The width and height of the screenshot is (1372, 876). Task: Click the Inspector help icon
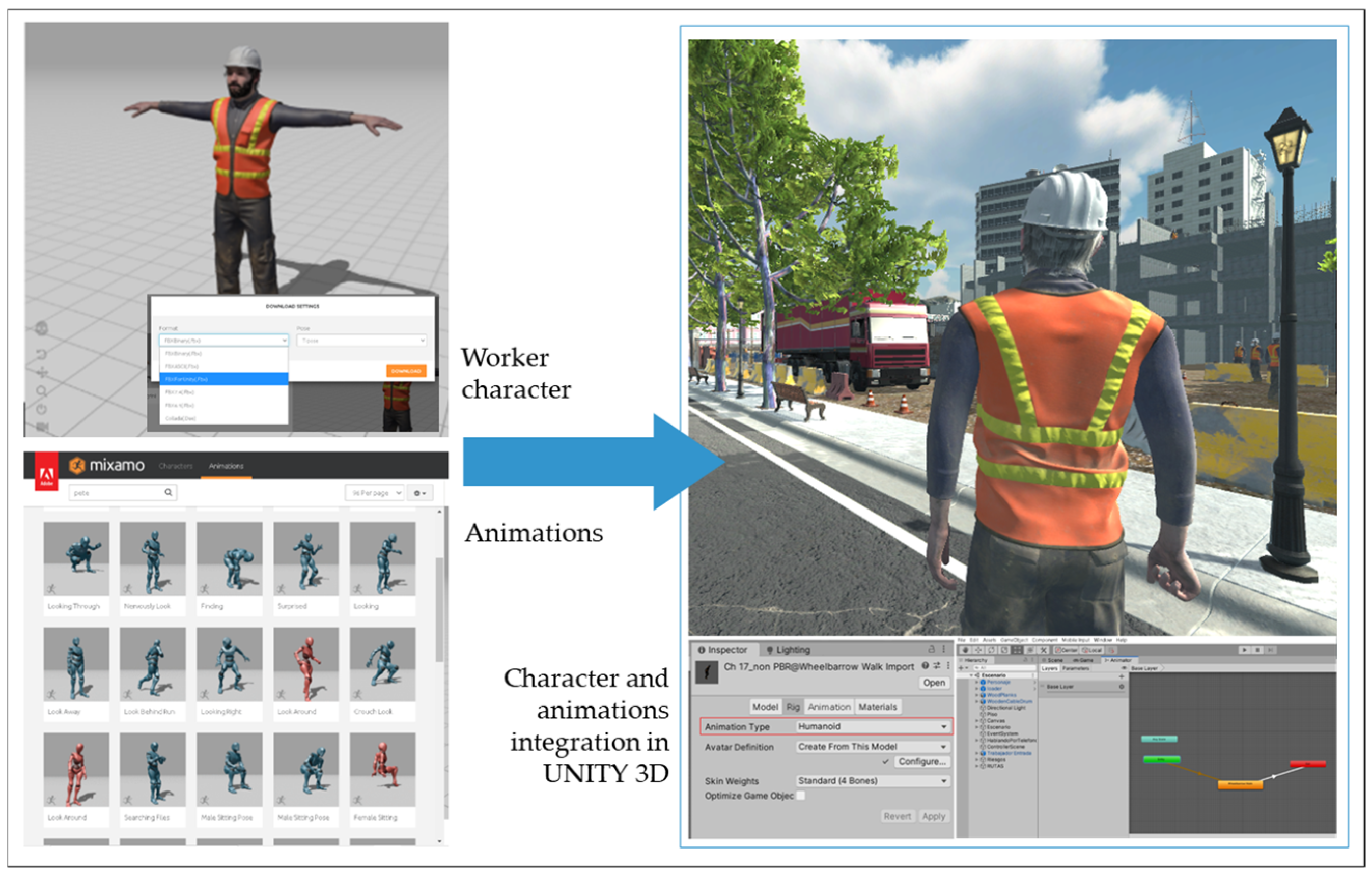coord(926,665)
